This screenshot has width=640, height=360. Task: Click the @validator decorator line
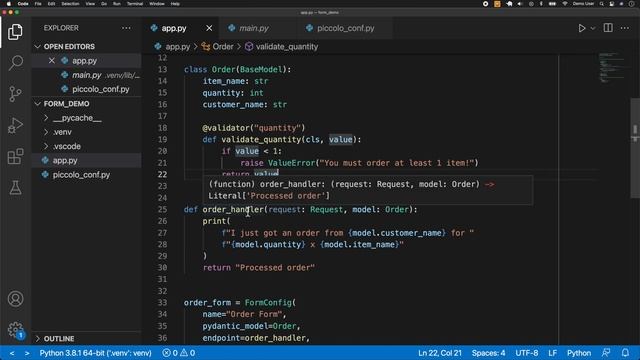(253, 128)
